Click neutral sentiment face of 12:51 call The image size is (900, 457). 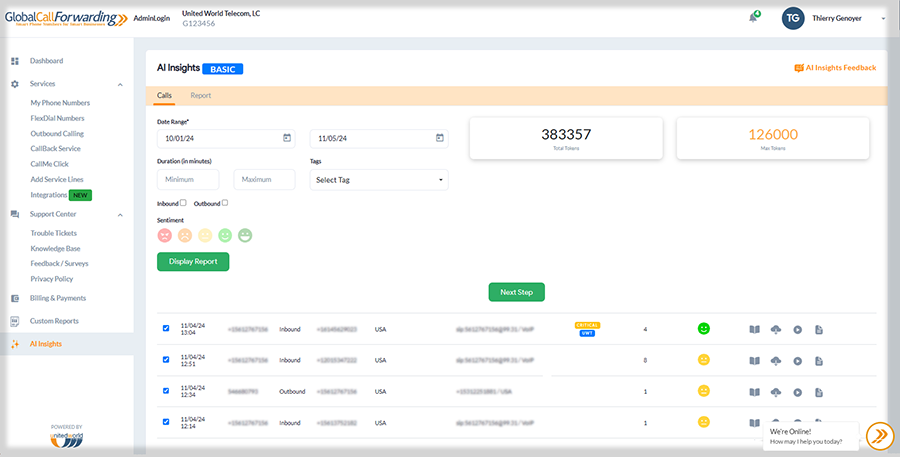704,360
